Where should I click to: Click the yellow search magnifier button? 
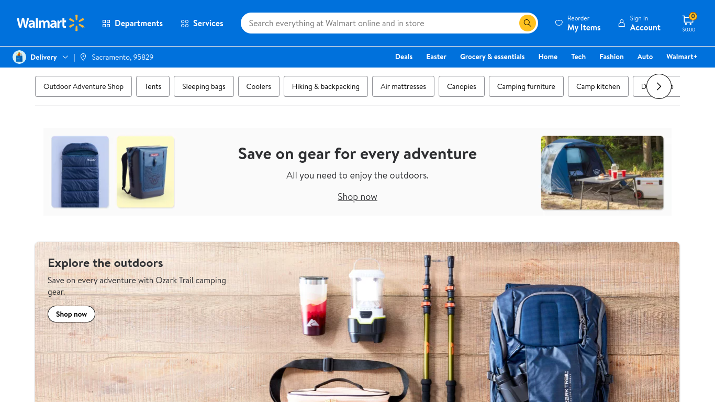527,23
